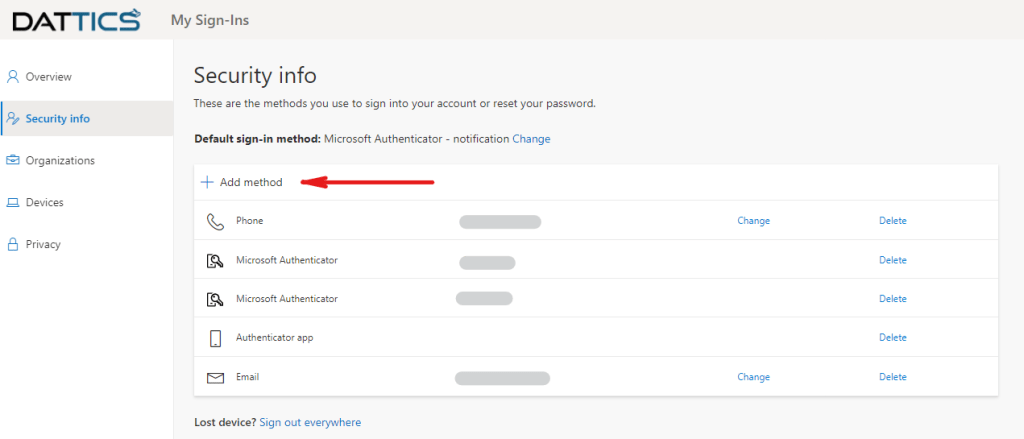Image resolution: width=1024 pixels, height=439 pixels.
Task: Go to the Organizations page
Action: (60, 160)
